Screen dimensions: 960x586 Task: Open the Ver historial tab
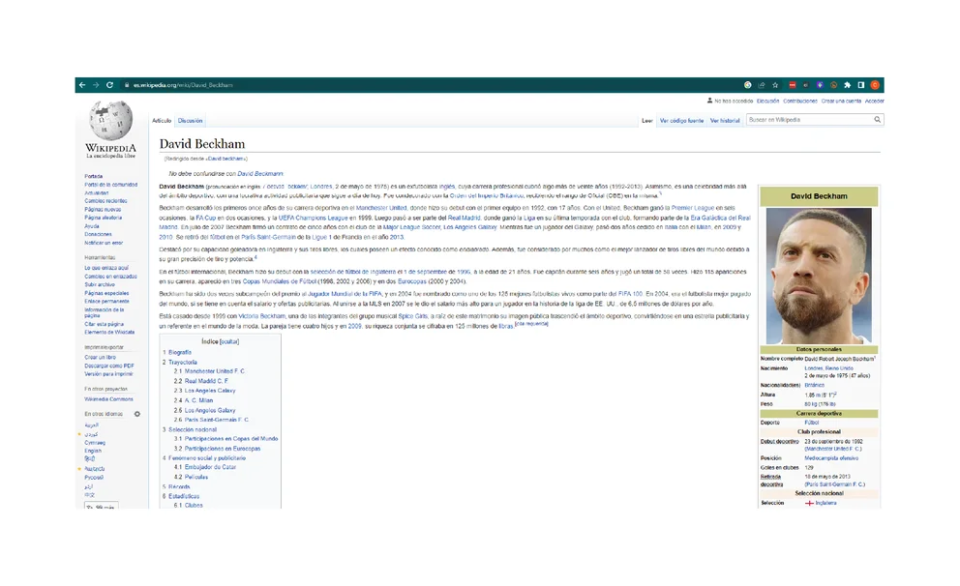coord(725,120)
